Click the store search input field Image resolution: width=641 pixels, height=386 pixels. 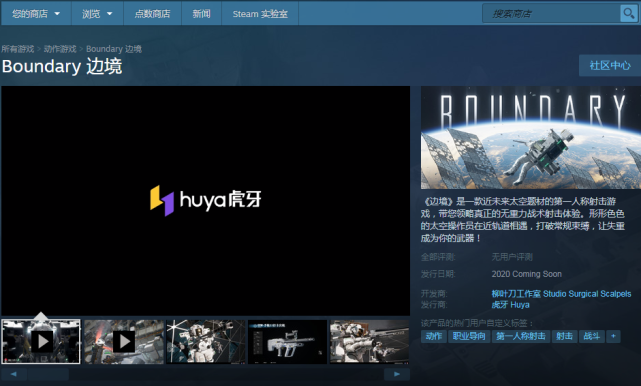[x=551, y=13]
